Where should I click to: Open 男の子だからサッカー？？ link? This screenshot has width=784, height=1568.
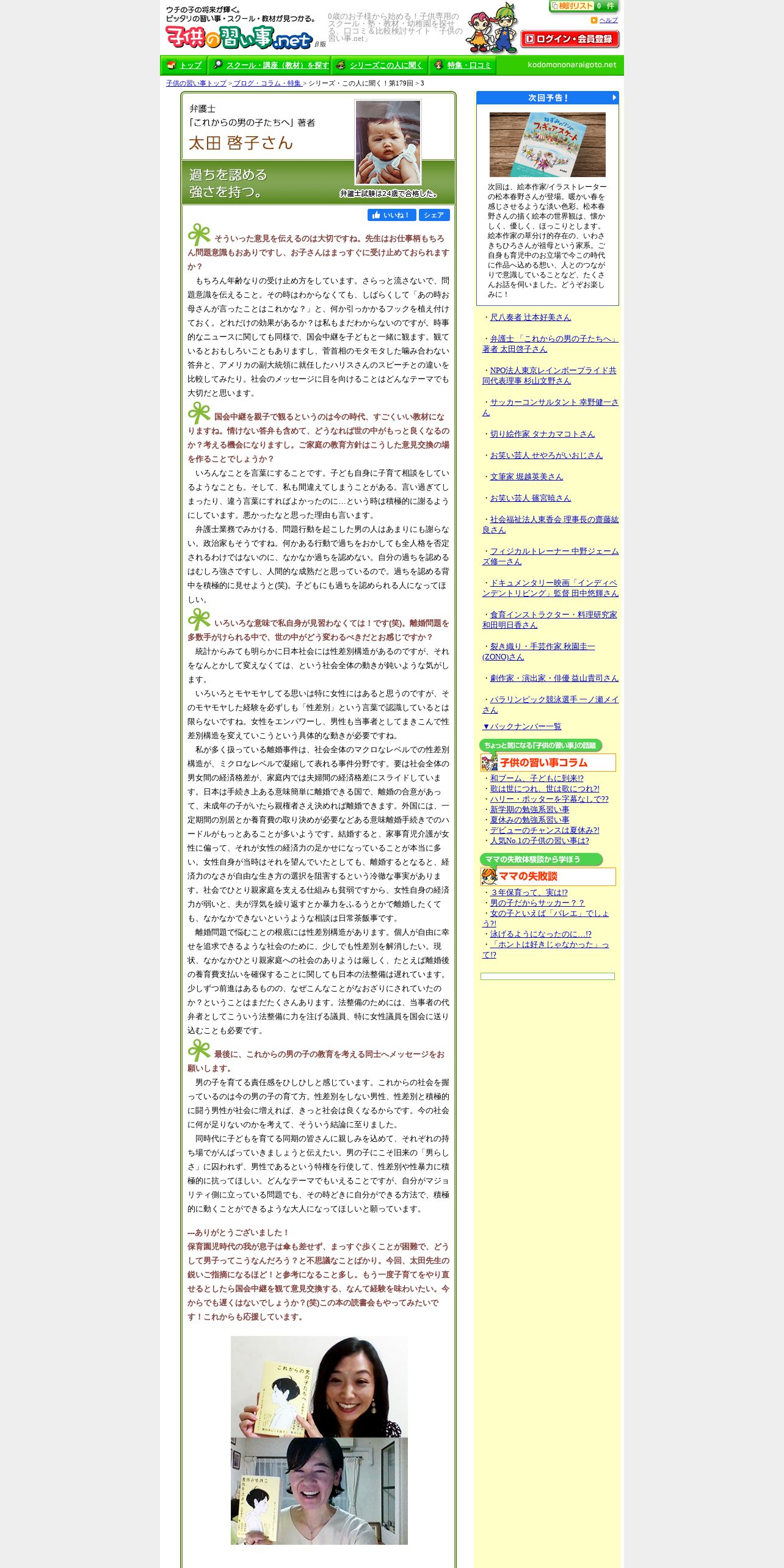[537, 903]
